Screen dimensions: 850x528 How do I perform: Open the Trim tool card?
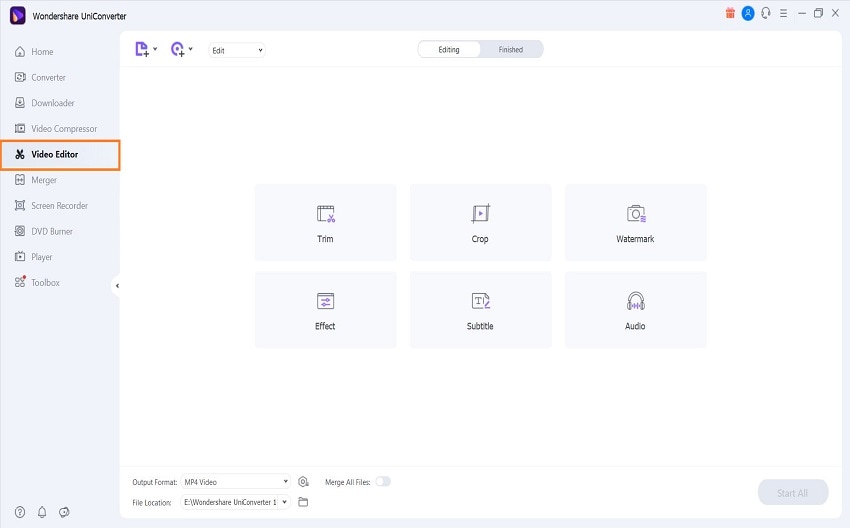tap(325, 223)
